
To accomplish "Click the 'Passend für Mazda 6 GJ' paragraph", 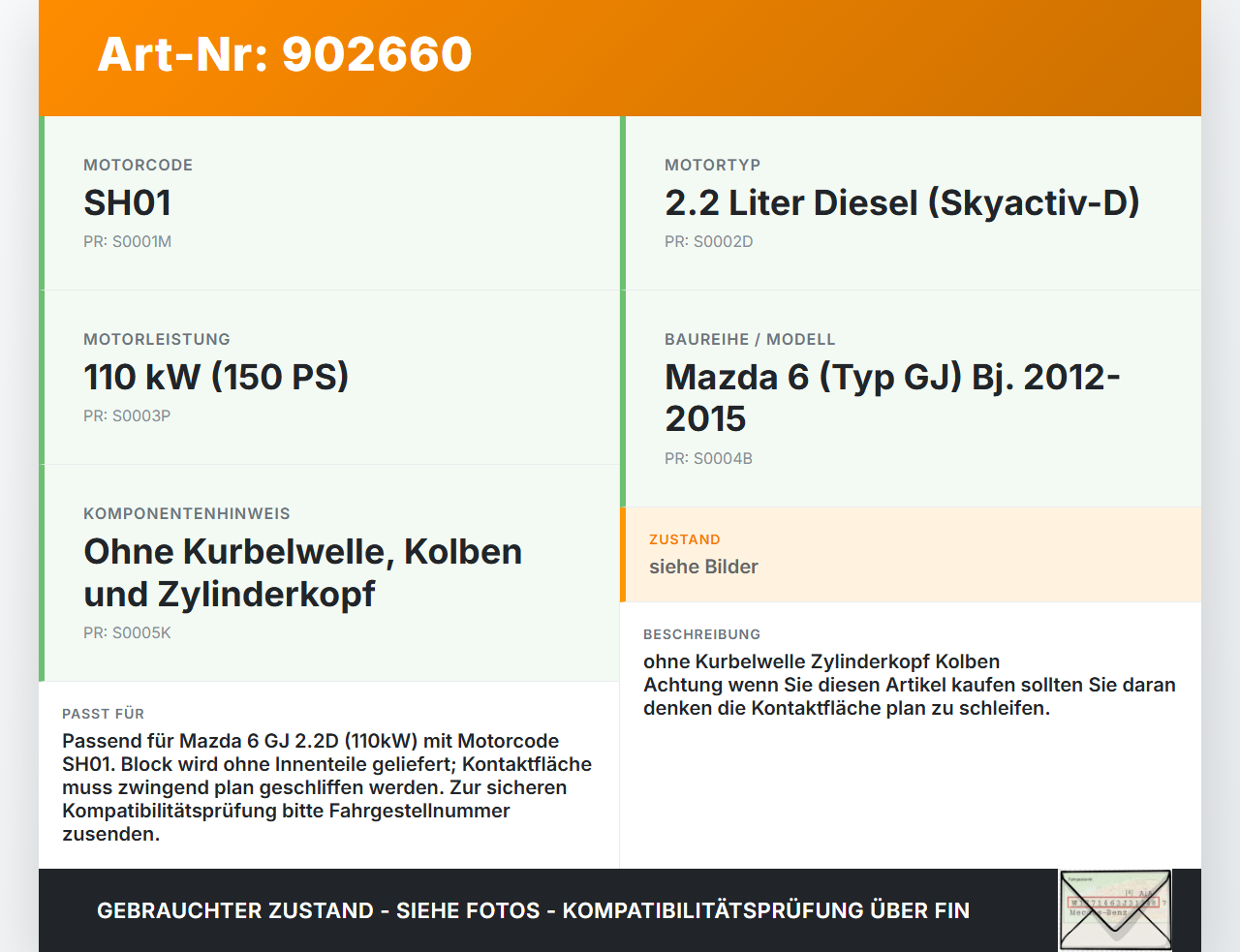I will (327, 787).
